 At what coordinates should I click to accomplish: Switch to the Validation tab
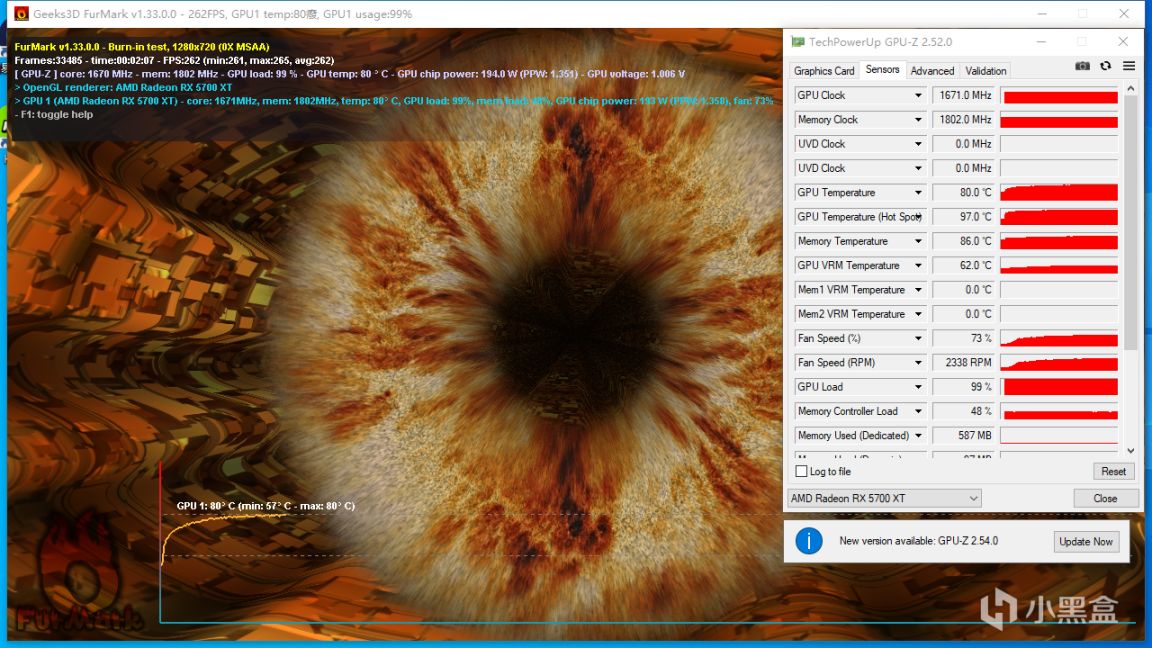click(986, 71)
